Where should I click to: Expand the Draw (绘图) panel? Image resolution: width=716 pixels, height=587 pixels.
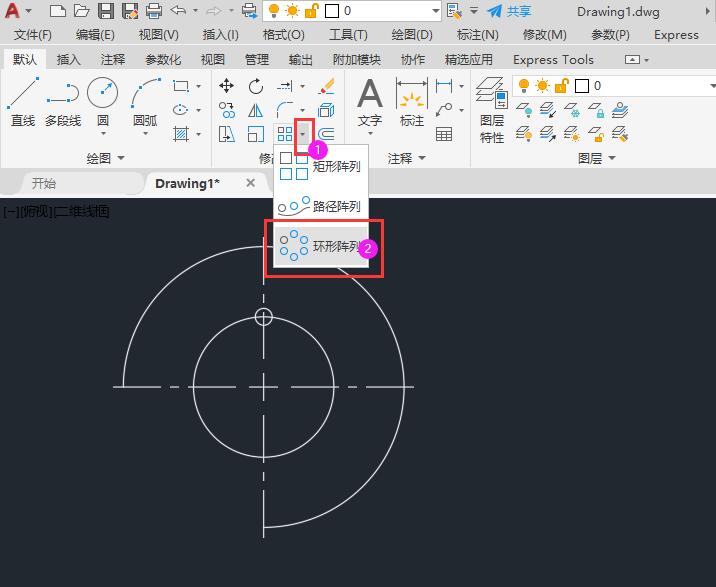click(105, 158)
